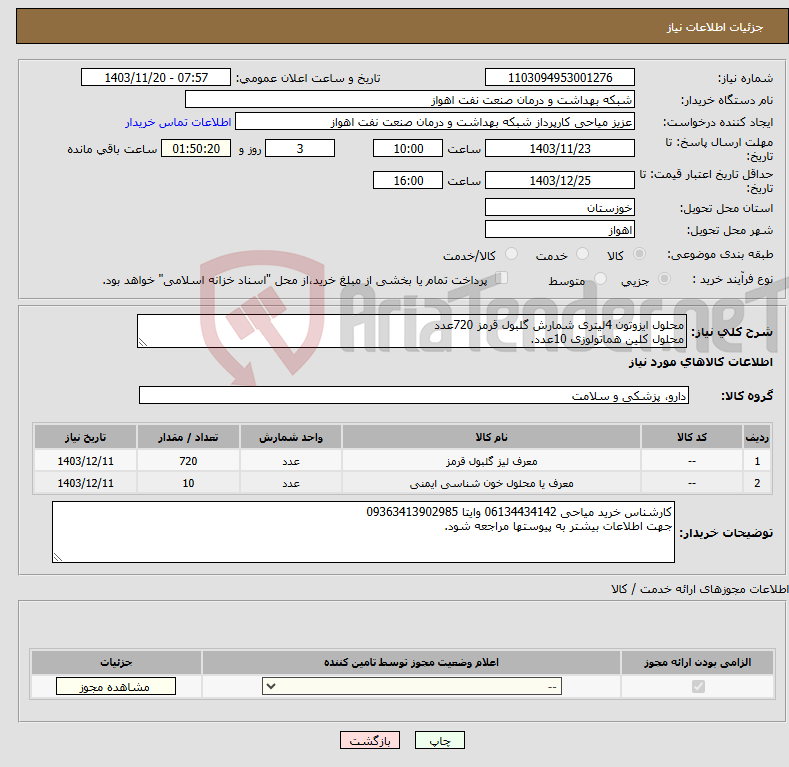Select the خدمت radio button
Screen dimensions: 789x767
click(x=582, y=254)
